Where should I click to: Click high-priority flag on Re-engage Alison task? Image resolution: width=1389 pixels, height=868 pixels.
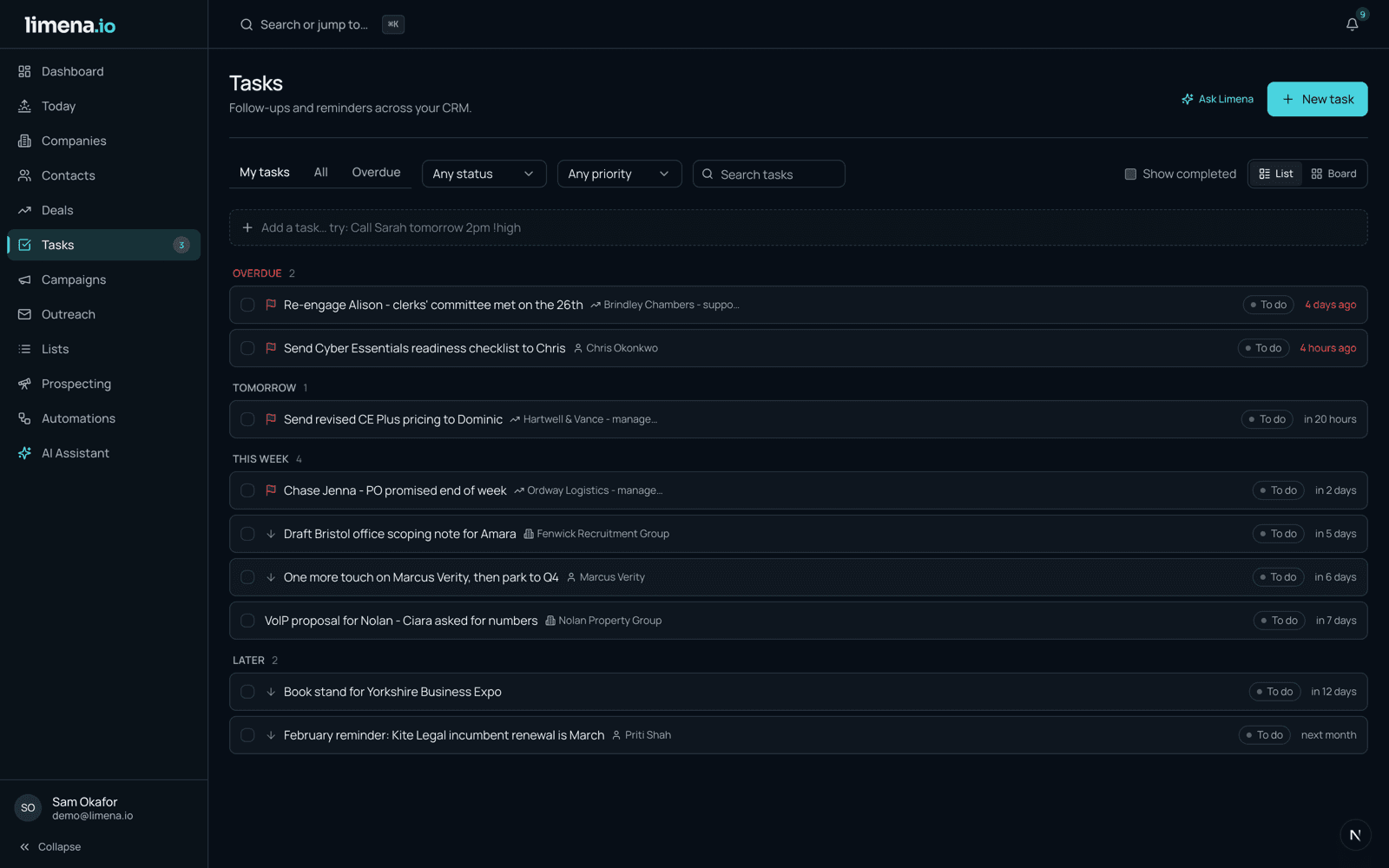click(271, 305)
